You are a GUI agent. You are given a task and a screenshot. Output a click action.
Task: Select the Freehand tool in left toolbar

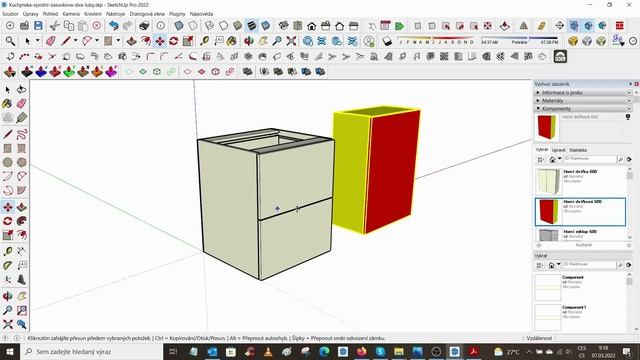(22, 134)
